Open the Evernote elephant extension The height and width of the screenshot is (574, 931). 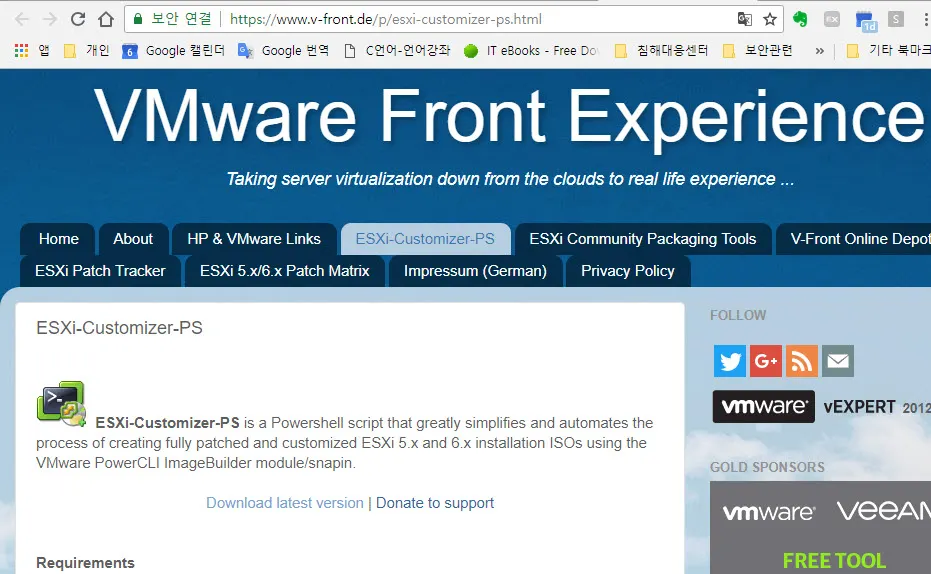point(800,19)
